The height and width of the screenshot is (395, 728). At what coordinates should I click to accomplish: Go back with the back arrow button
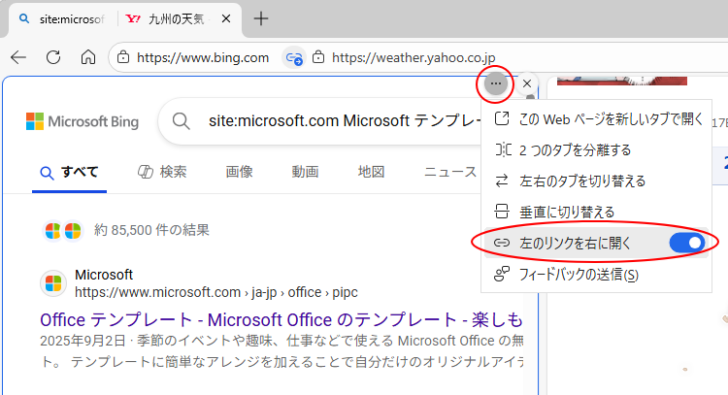click(x=19, y=58)
